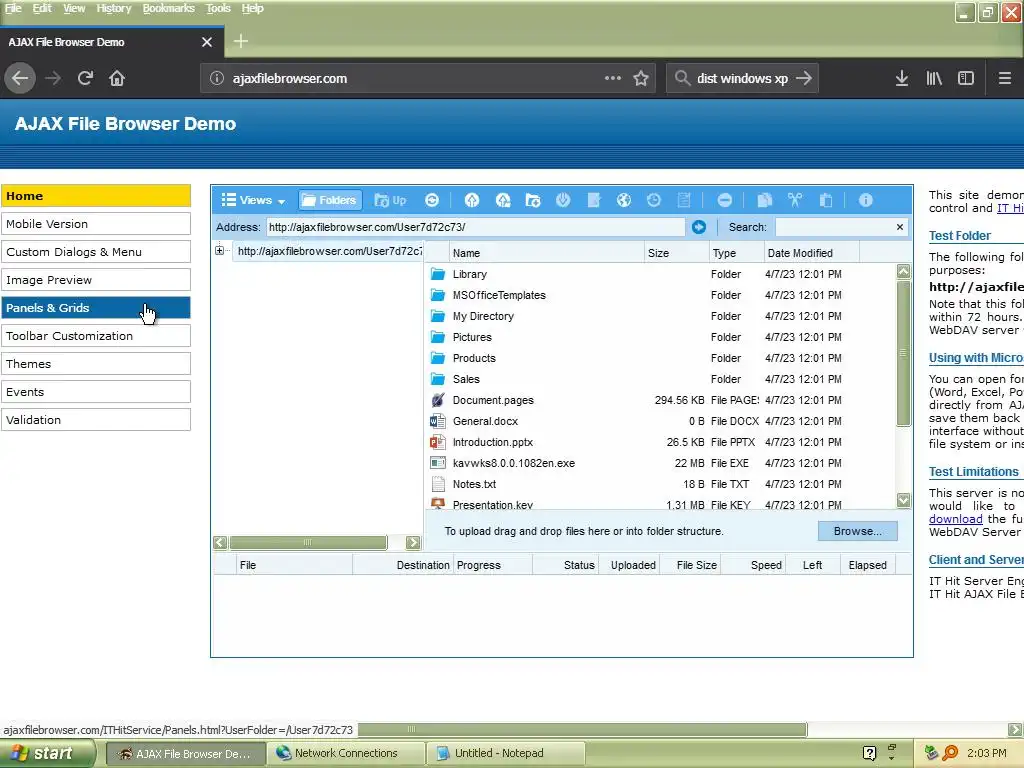Select the kavwks8.0.0.1082en.exe file
The width and height of the screenshot is (1024, 768).
661,463
